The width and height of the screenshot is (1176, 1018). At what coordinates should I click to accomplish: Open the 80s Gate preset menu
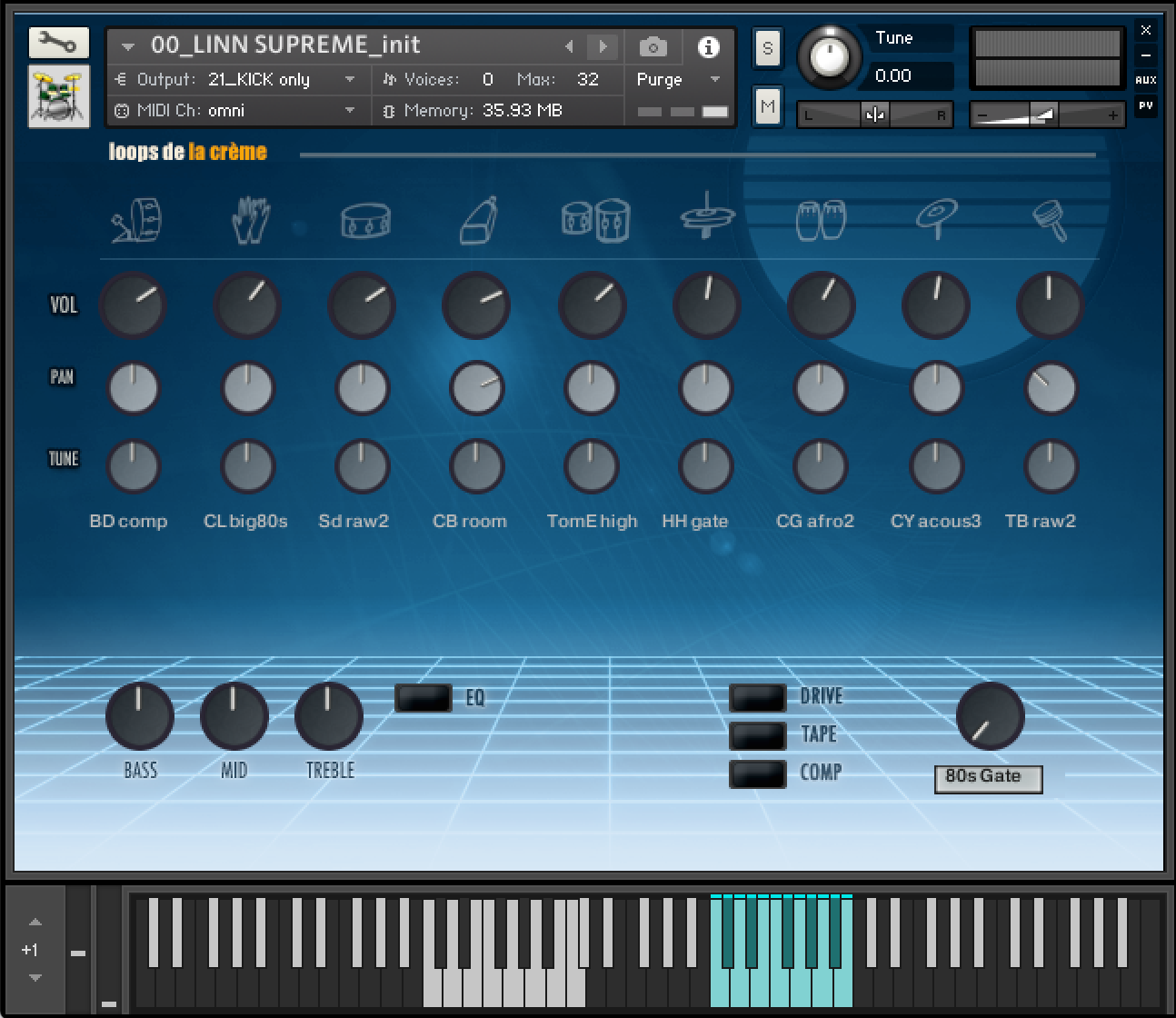pos(988,778)
